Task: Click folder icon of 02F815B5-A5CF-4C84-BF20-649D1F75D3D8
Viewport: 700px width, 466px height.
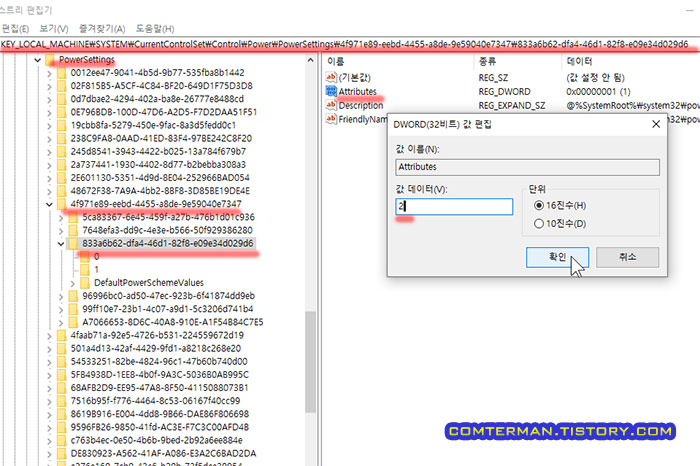Action: (x=62, y=86)
